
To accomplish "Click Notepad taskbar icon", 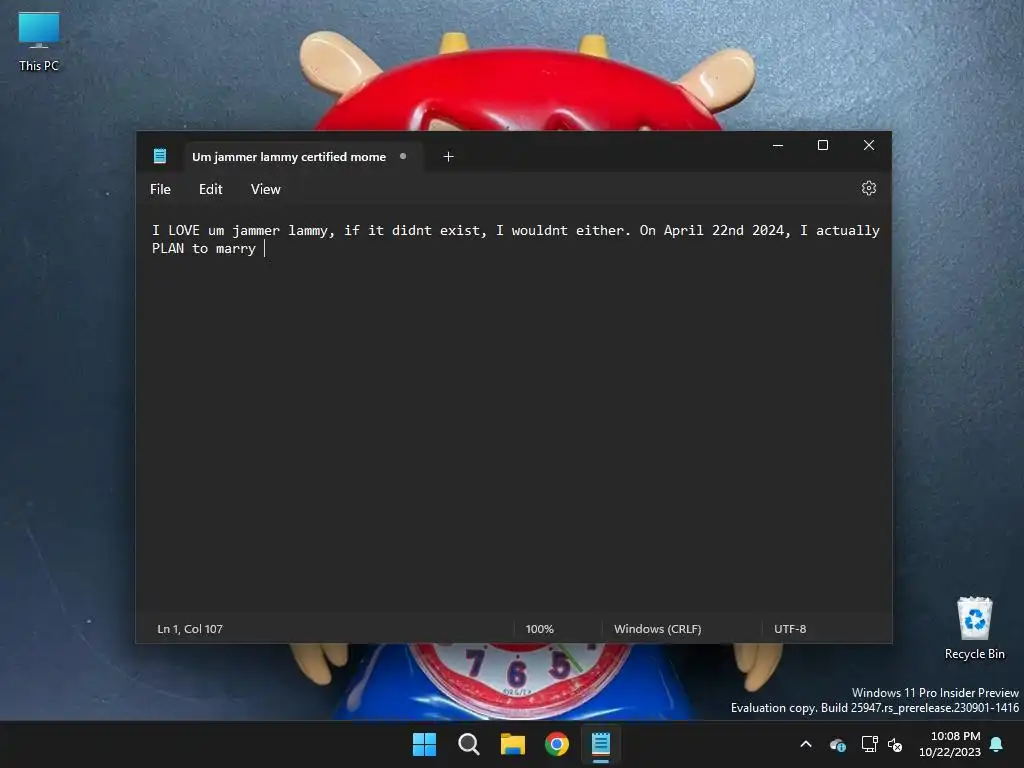I will point(601,744).
